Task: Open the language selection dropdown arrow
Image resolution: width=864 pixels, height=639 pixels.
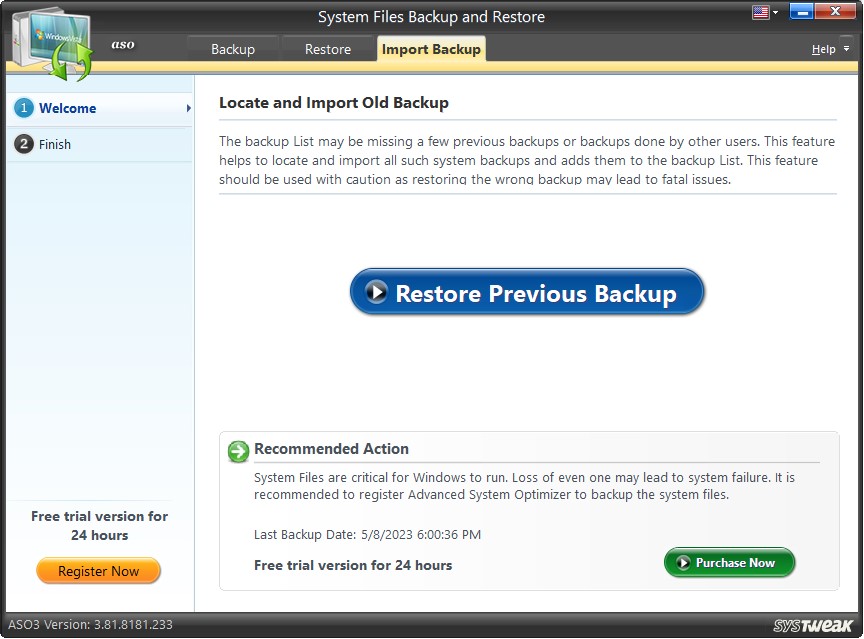Action: (773, 11)
